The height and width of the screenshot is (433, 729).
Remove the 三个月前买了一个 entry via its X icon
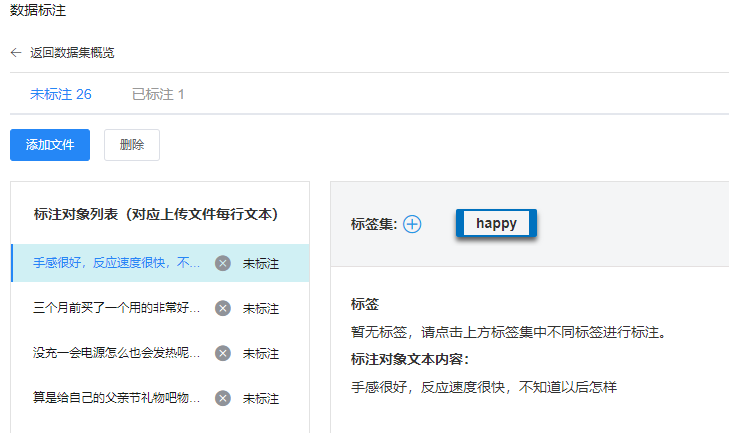pyautogui.click(x=223, y=308)
